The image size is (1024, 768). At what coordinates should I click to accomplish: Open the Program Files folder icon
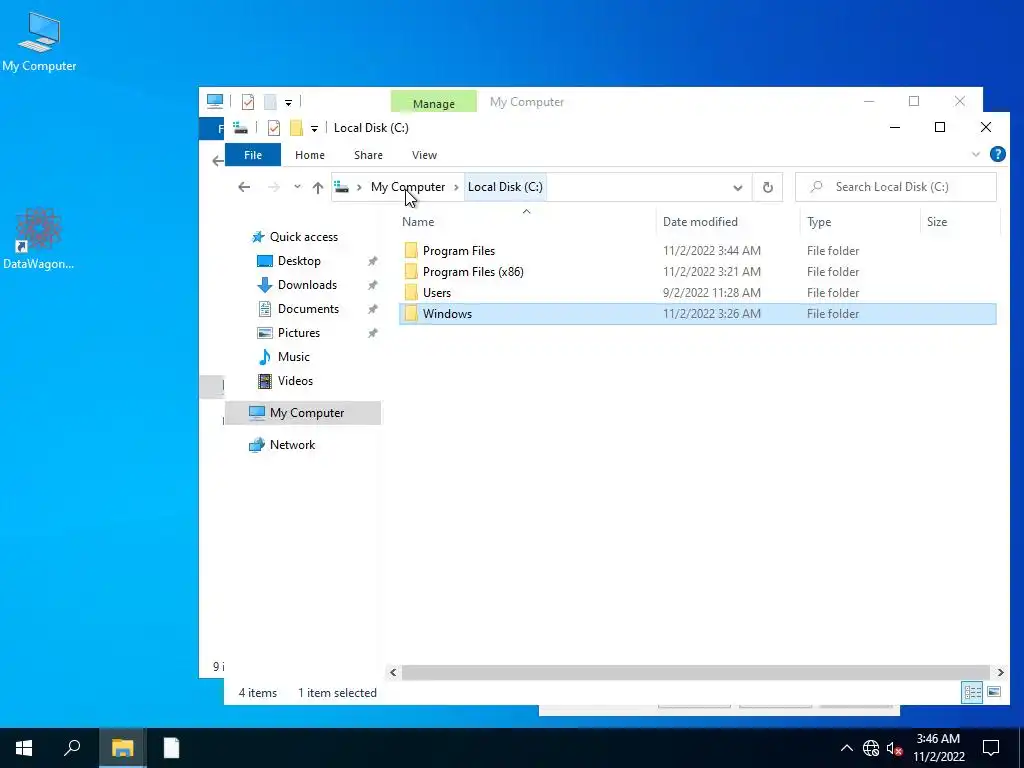point(411,251)
